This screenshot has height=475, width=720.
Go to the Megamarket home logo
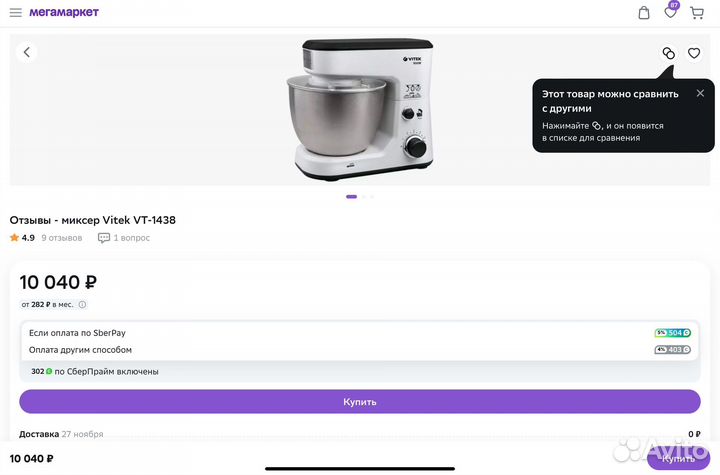64,12
